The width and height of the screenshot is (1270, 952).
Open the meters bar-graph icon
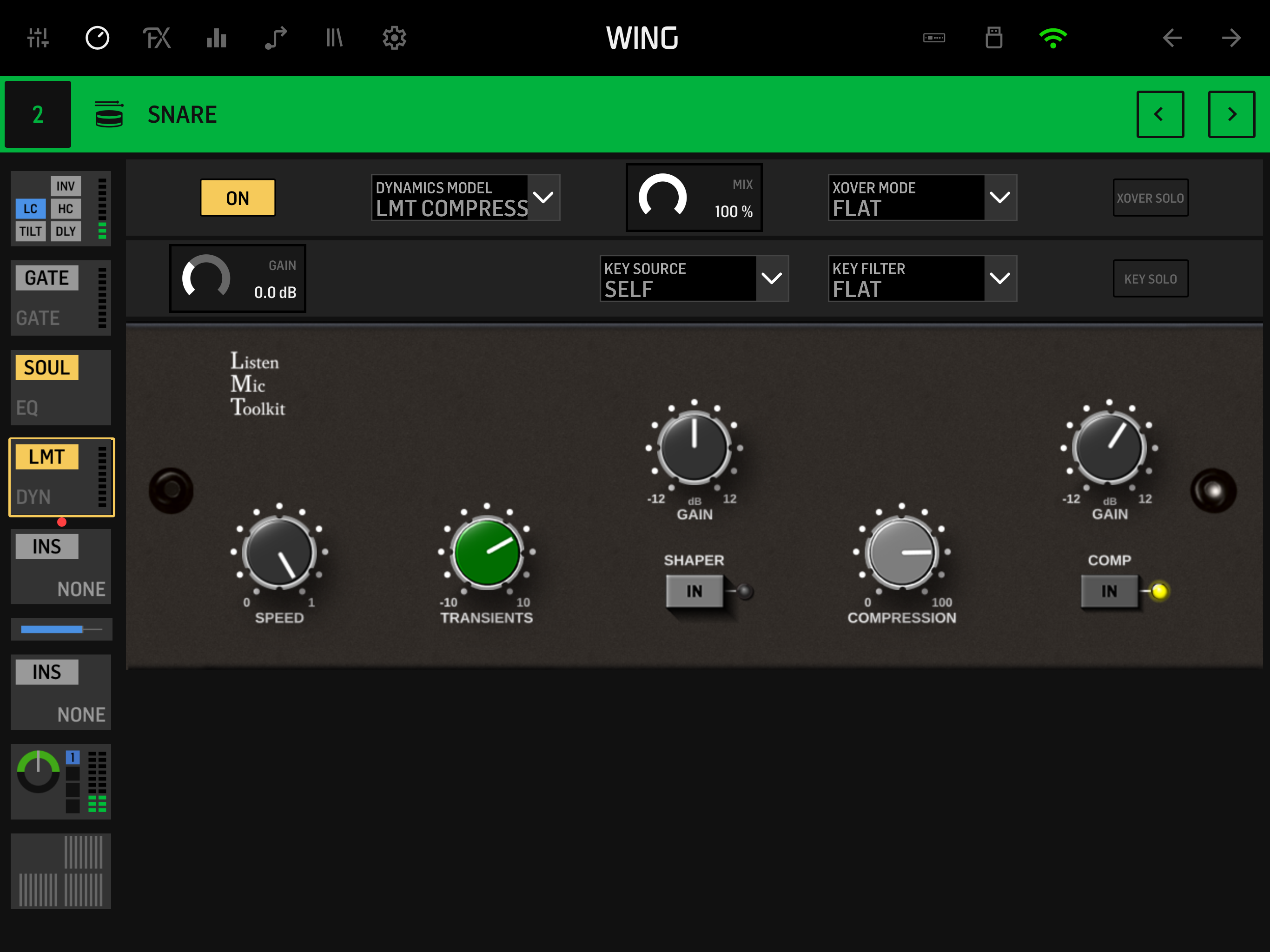coord(217,38)
